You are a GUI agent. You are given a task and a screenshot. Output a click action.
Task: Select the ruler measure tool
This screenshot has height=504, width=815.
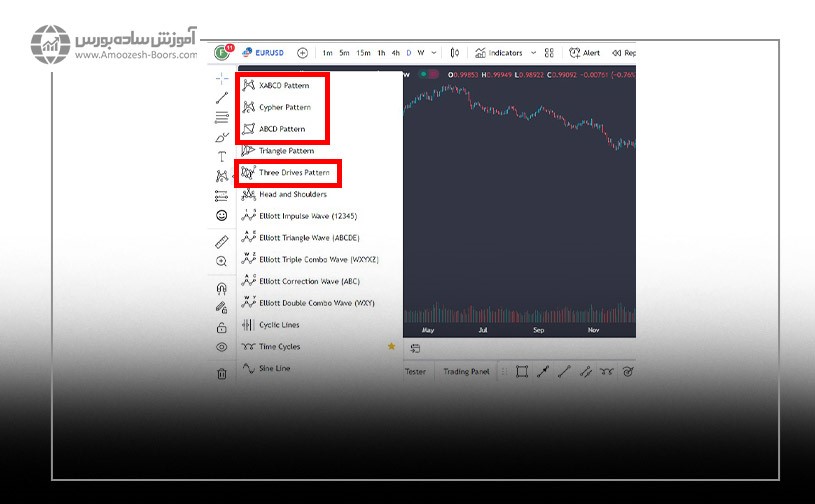point(221,242)
